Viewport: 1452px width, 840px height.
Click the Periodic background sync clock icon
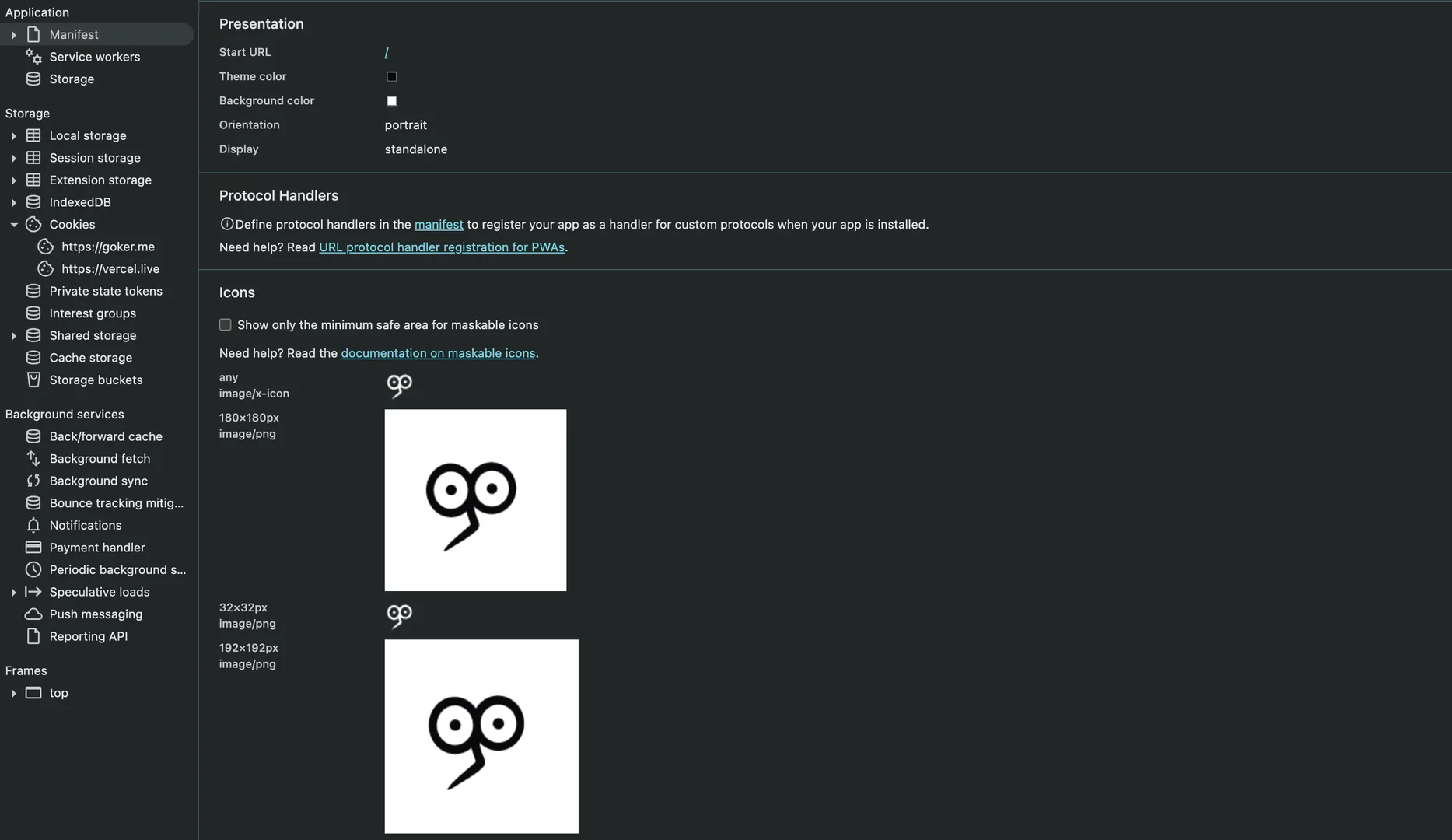pos(33,569)
